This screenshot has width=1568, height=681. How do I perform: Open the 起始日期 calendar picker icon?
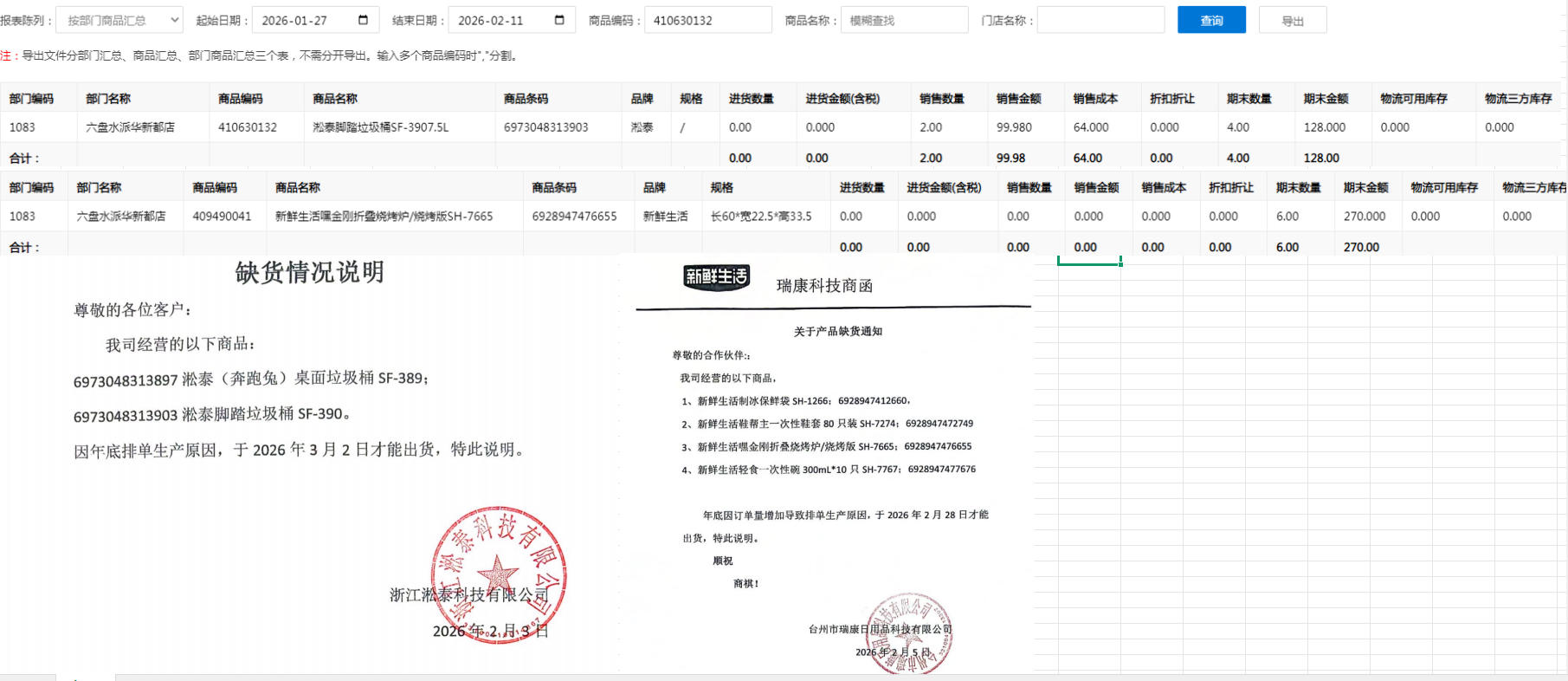(x=363, y=20)
